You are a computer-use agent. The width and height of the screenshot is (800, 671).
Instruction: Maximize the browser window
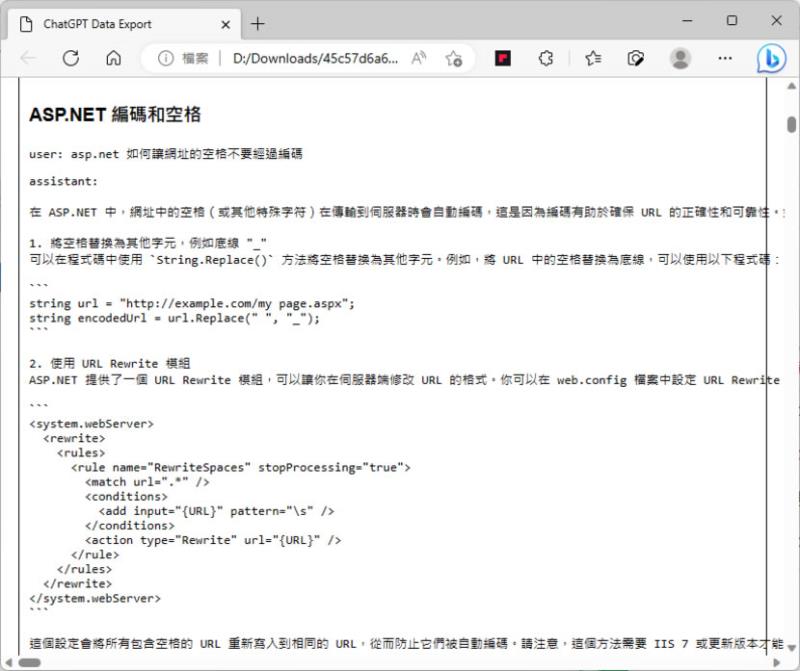click(x=732, y=20)
